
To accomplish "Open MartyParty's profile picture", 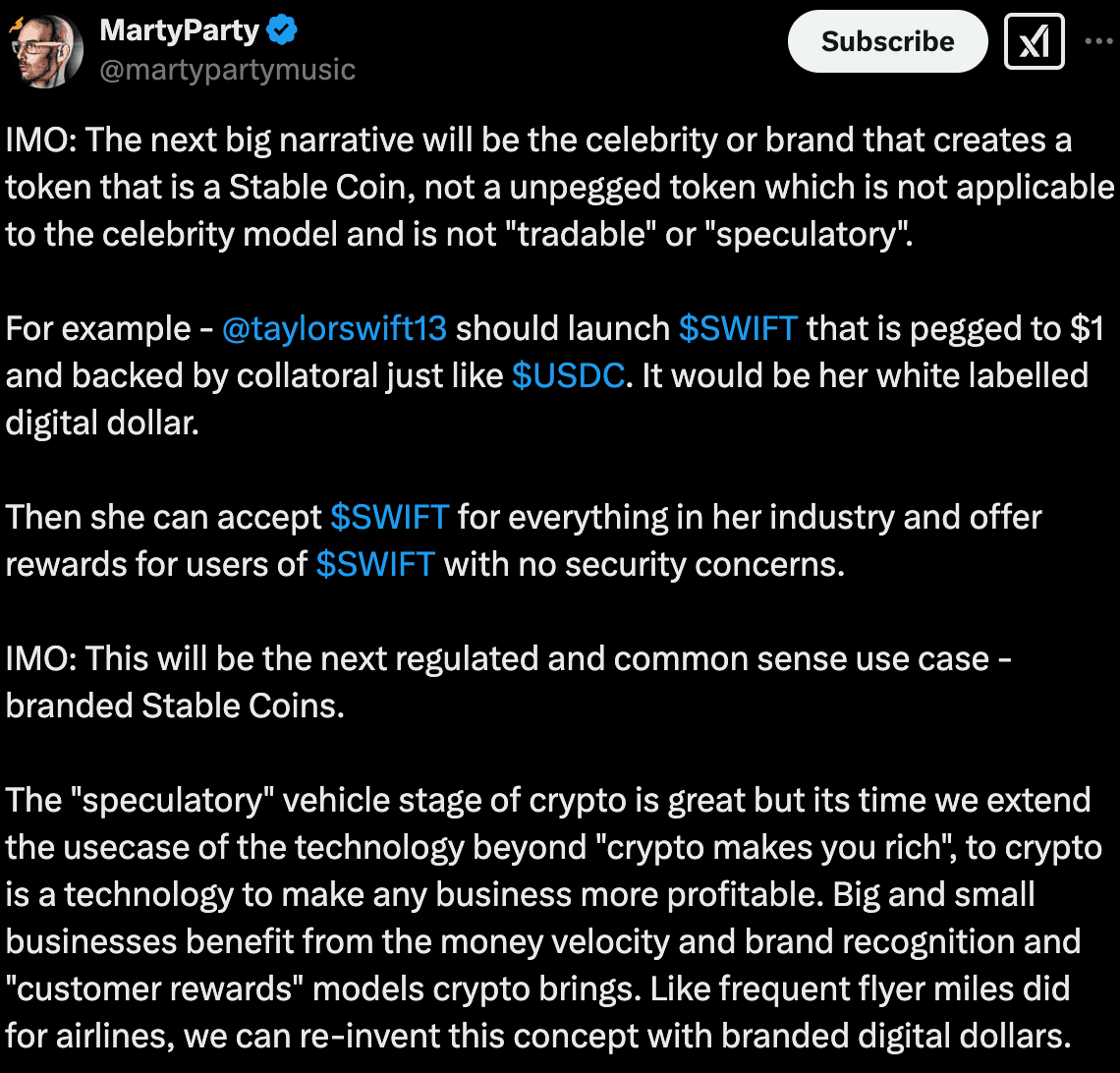I will click(46, 51).
